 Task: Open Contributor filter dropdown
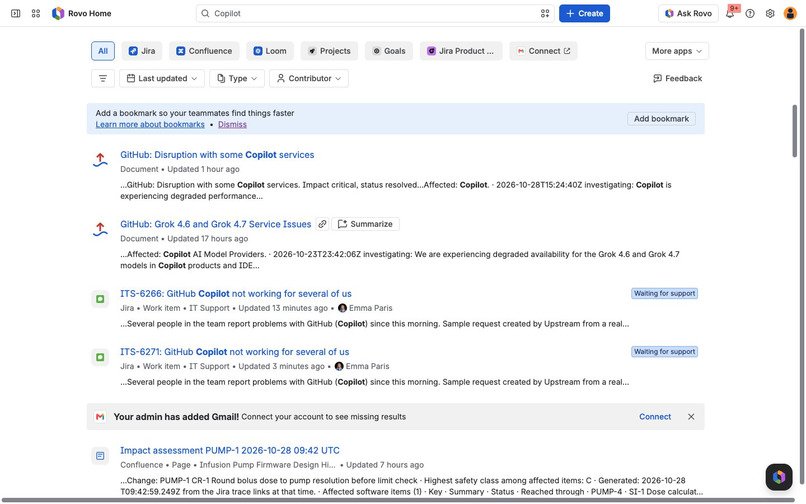309,78
